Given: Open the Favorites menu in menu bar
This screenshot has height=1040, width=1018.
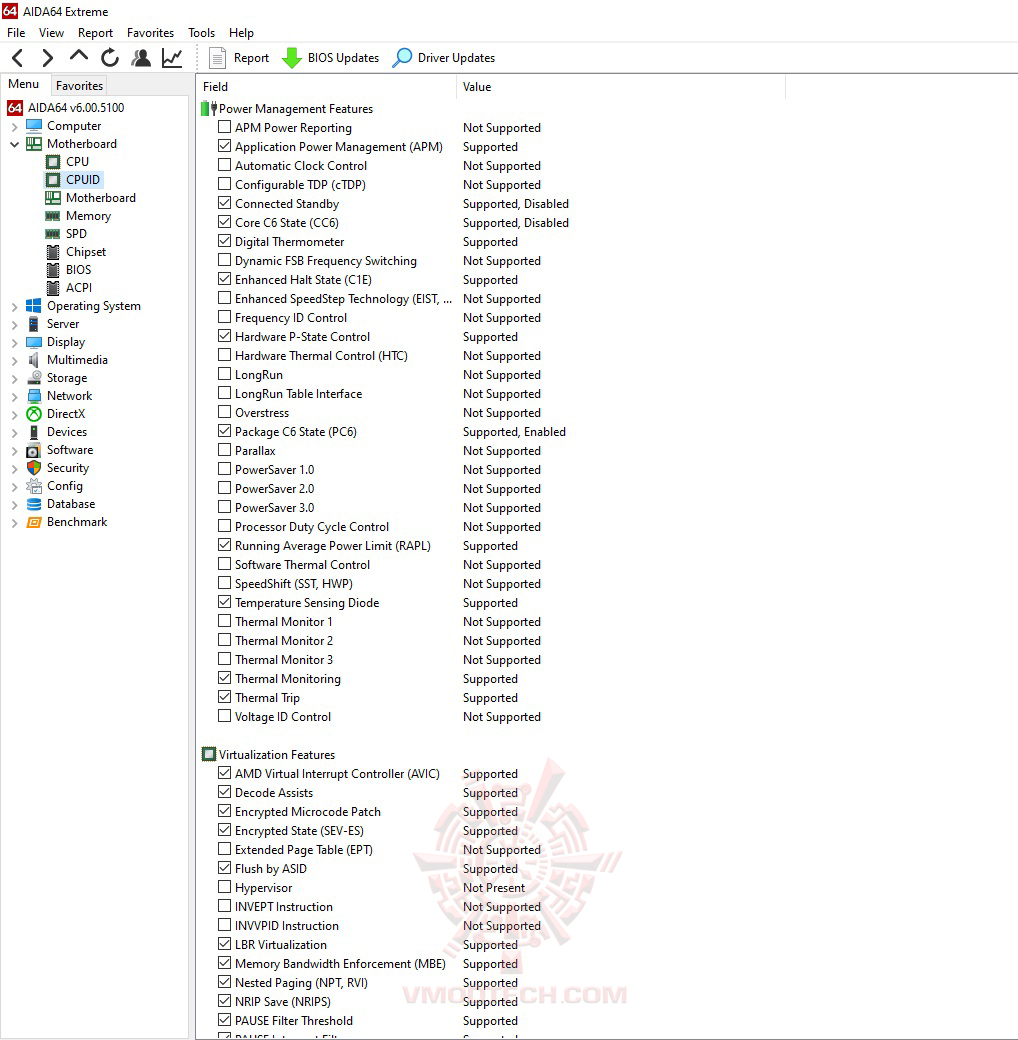Looking at the screenshot, I should (150, 32).
